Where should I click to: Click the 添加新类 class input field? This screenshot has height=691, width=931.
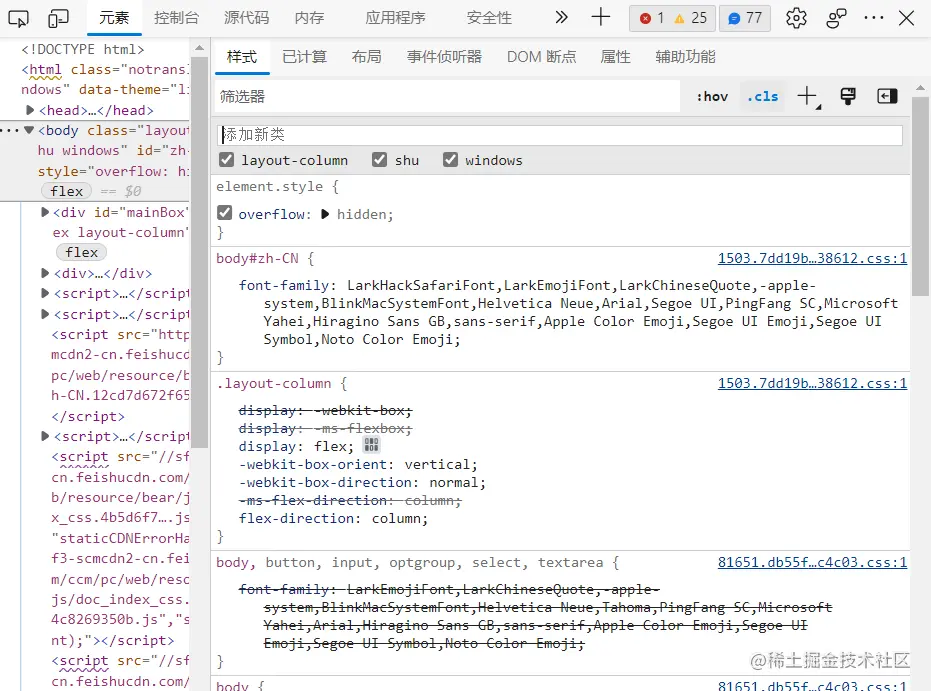tap(560, 135)
